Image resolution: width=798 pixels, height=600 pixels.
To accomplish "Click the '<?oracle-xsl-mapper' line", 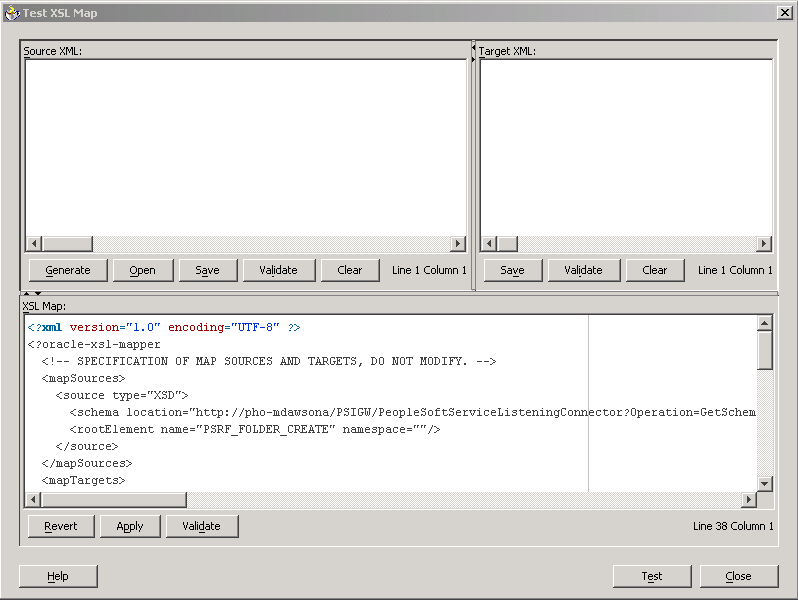I will tap(94, 345).
